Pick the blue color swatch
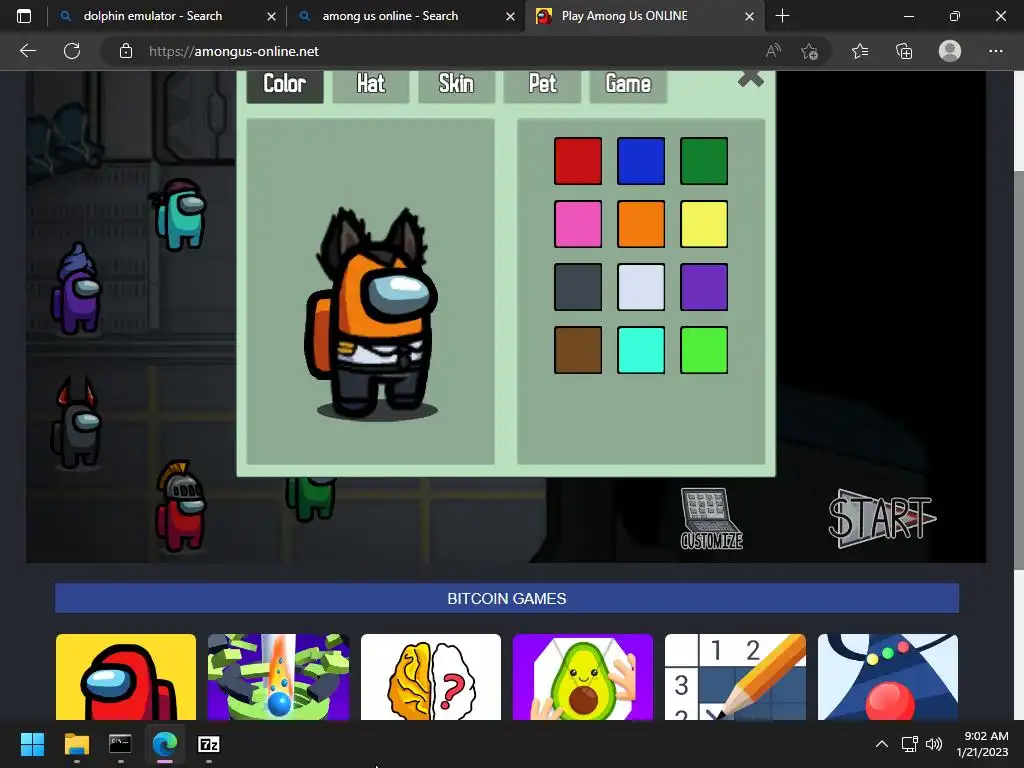 click(641, 161)
